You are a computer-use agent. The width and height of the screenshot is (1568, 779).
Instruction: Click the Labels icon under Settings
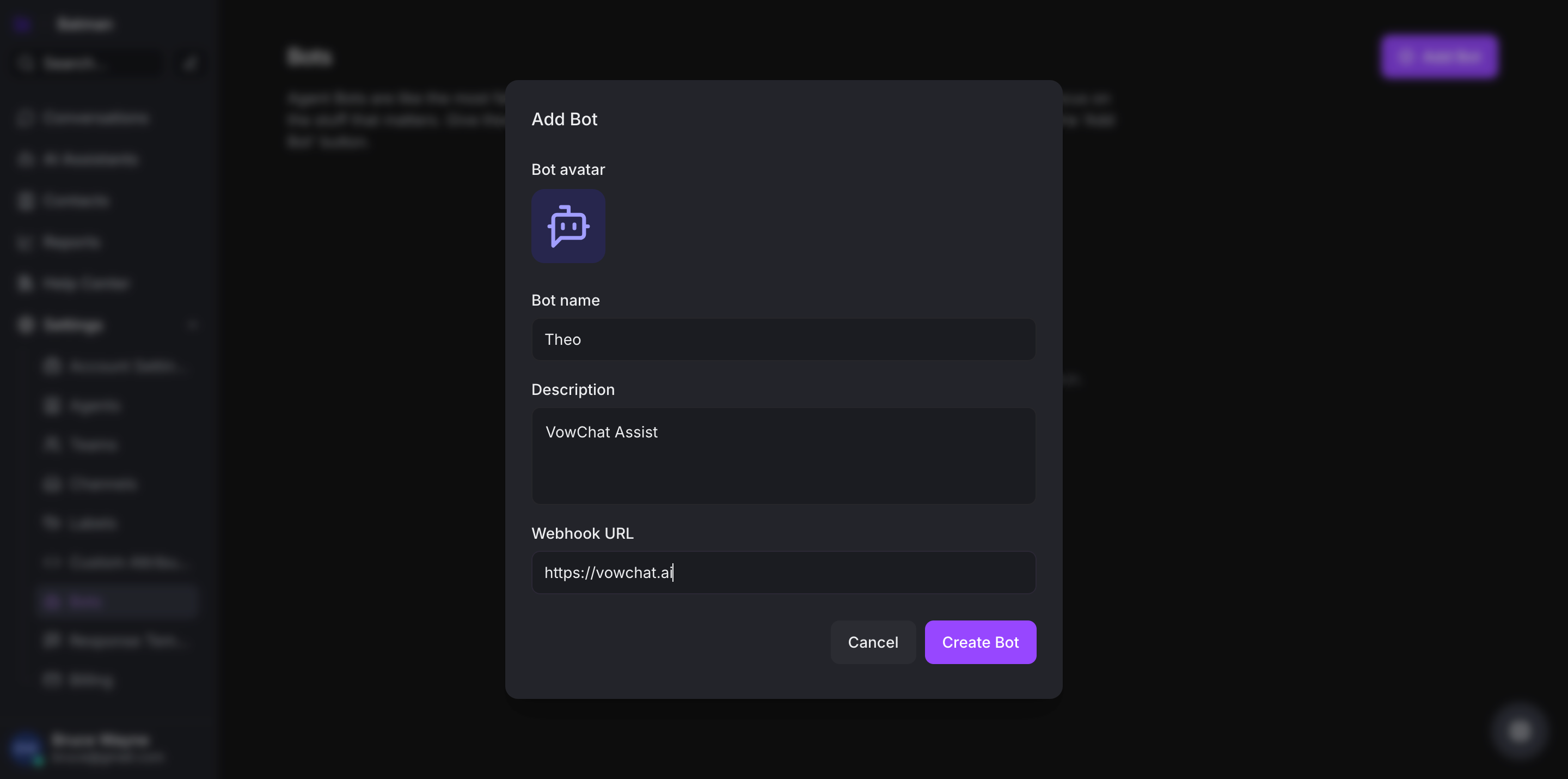(52, 523)
